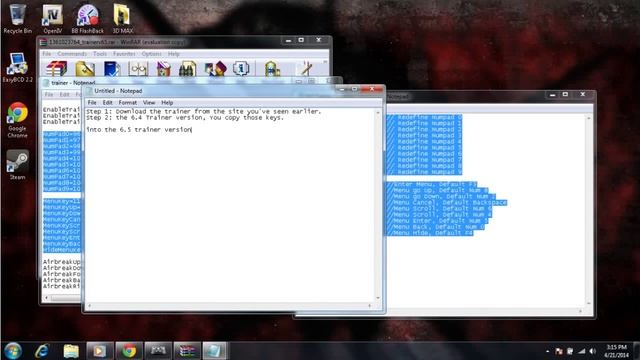
Task: Click the 'Step 2: the 6.4 Trainer version' line
Action: pyautogui.click(x=184, y=118)
